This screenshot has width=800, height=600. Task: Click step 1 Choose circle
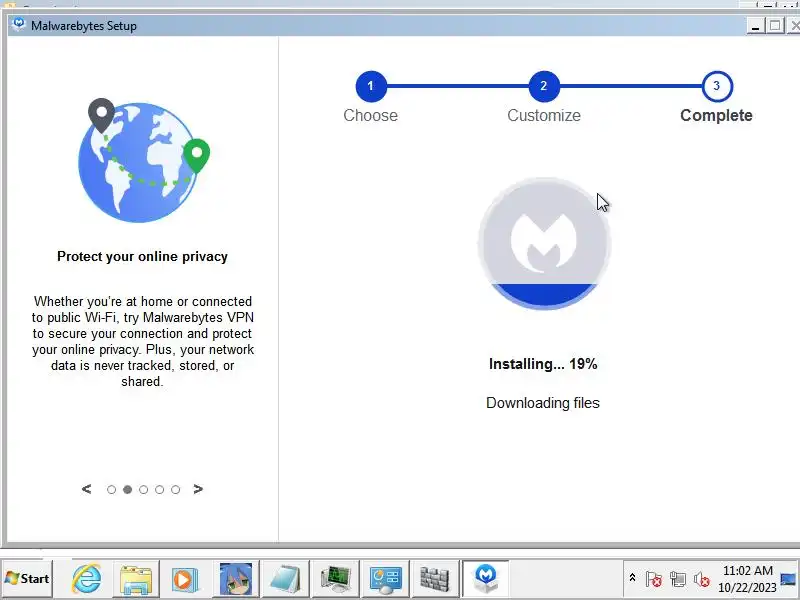click(x=371, y=86)
